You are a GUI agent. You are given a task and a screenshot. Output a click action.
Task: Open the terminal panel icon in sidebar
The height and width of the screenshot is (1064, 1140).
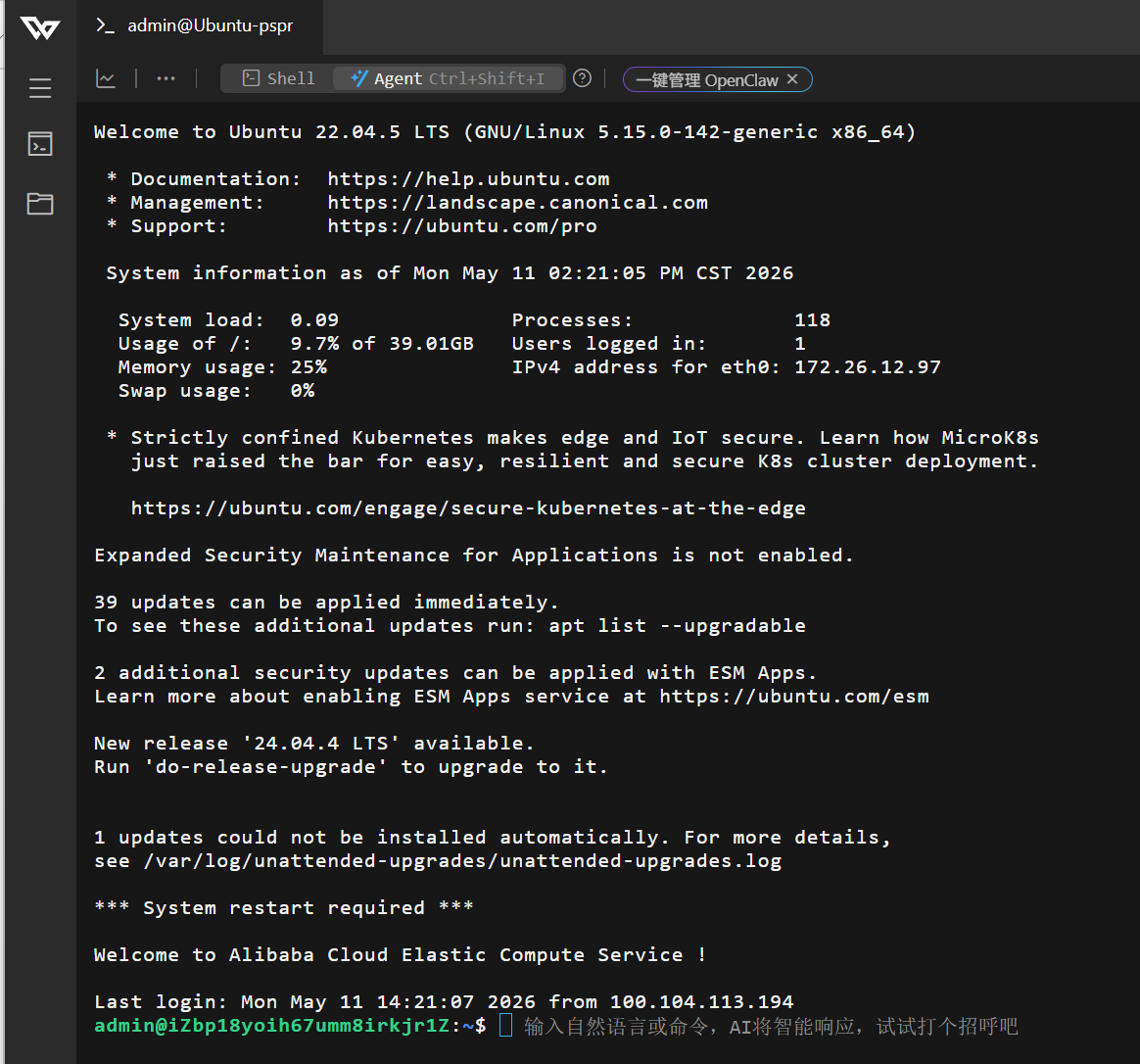click(40, 144)
